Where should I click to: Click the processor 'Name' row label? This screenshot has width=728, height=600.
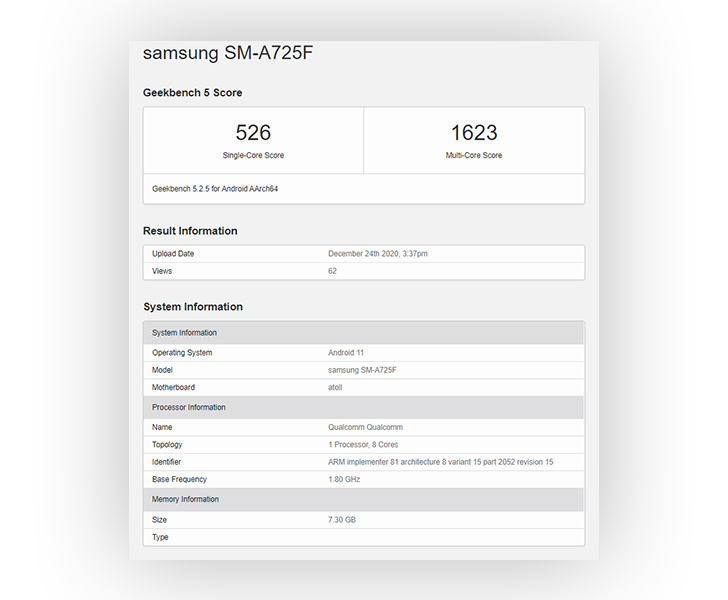pyautogui.click(x=162, y=427)
